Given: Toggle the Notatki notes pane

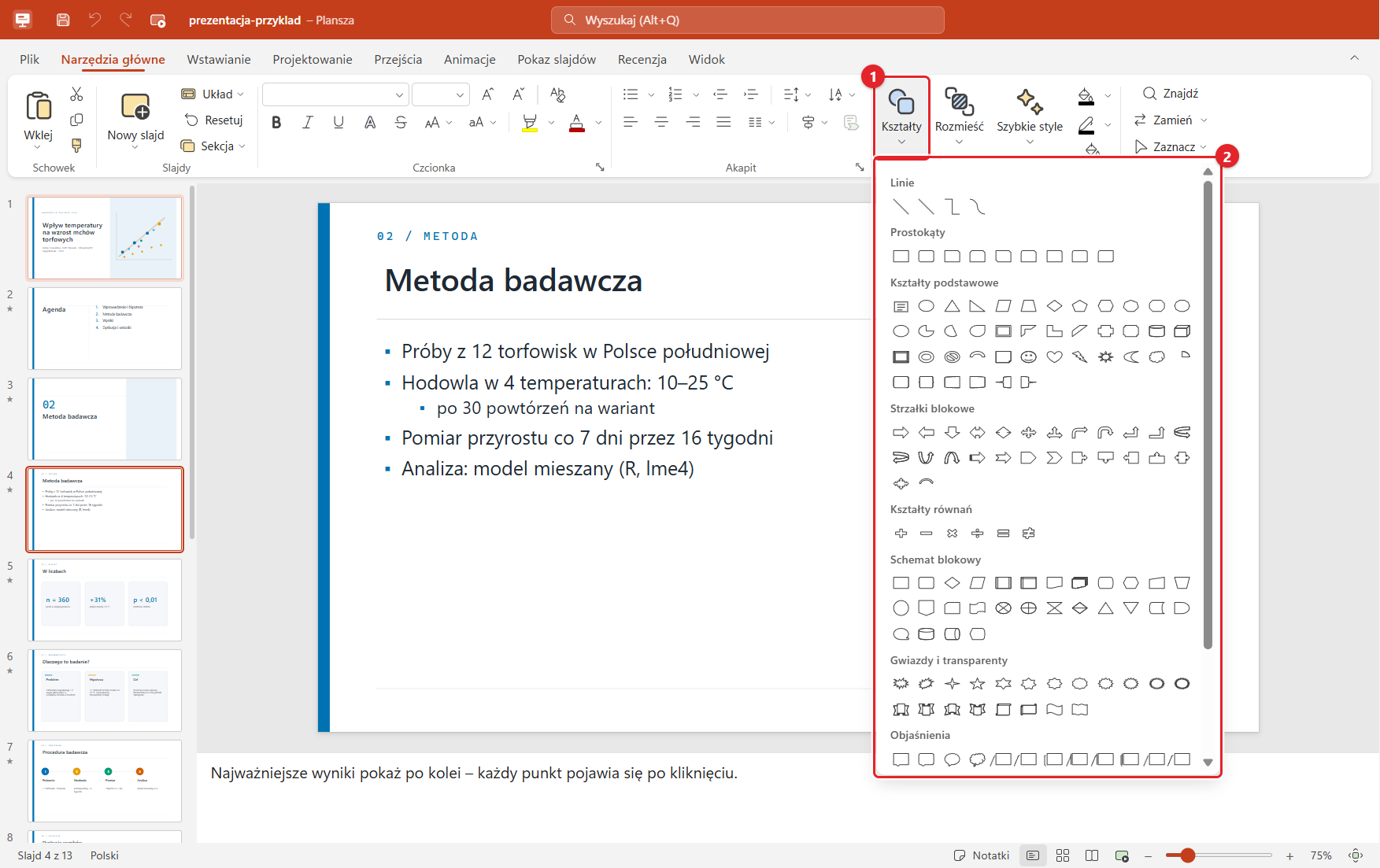Looking at the screenshot, I should [982, 855].
